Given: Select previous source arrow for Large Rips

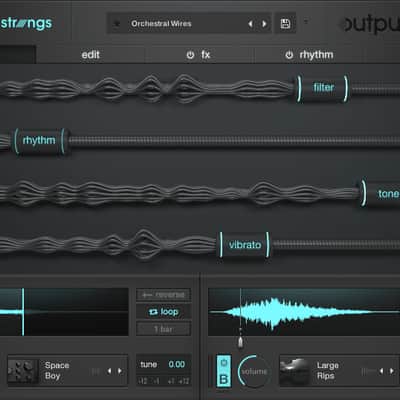Looking at the screenshot, I should (x=381, y=371).
